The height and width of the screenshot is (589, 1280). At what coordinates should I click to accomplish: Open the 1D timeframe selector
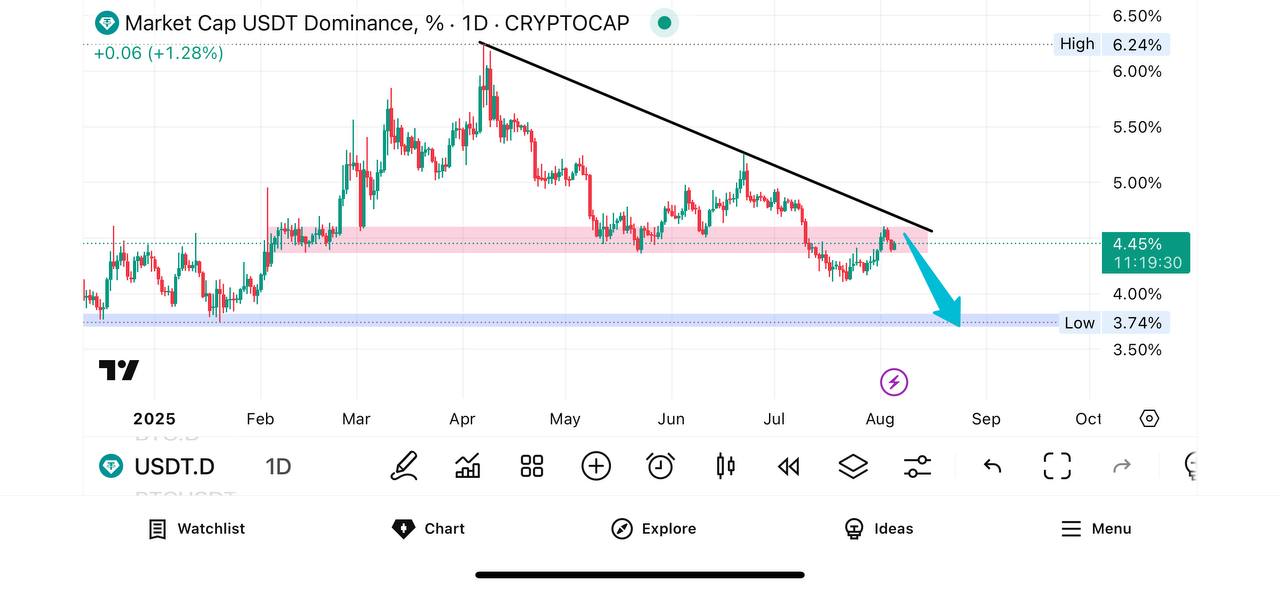[x=278, y=467]
